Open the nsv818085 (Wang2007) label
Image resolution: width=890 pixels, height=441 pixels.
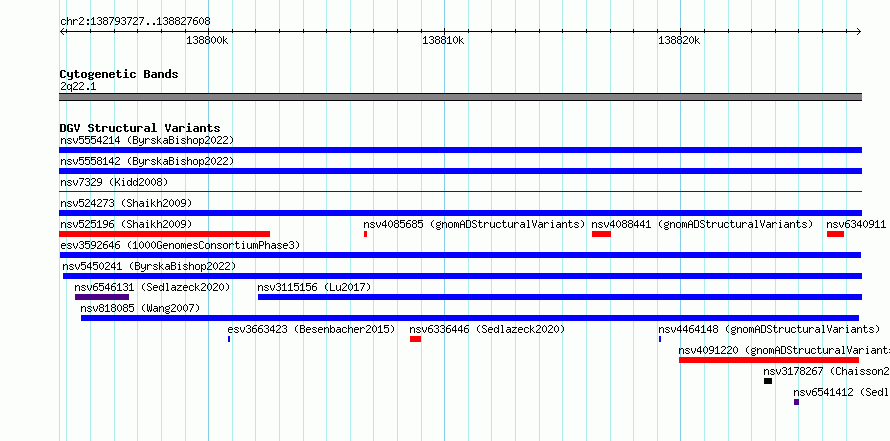(x=140, y=308)
